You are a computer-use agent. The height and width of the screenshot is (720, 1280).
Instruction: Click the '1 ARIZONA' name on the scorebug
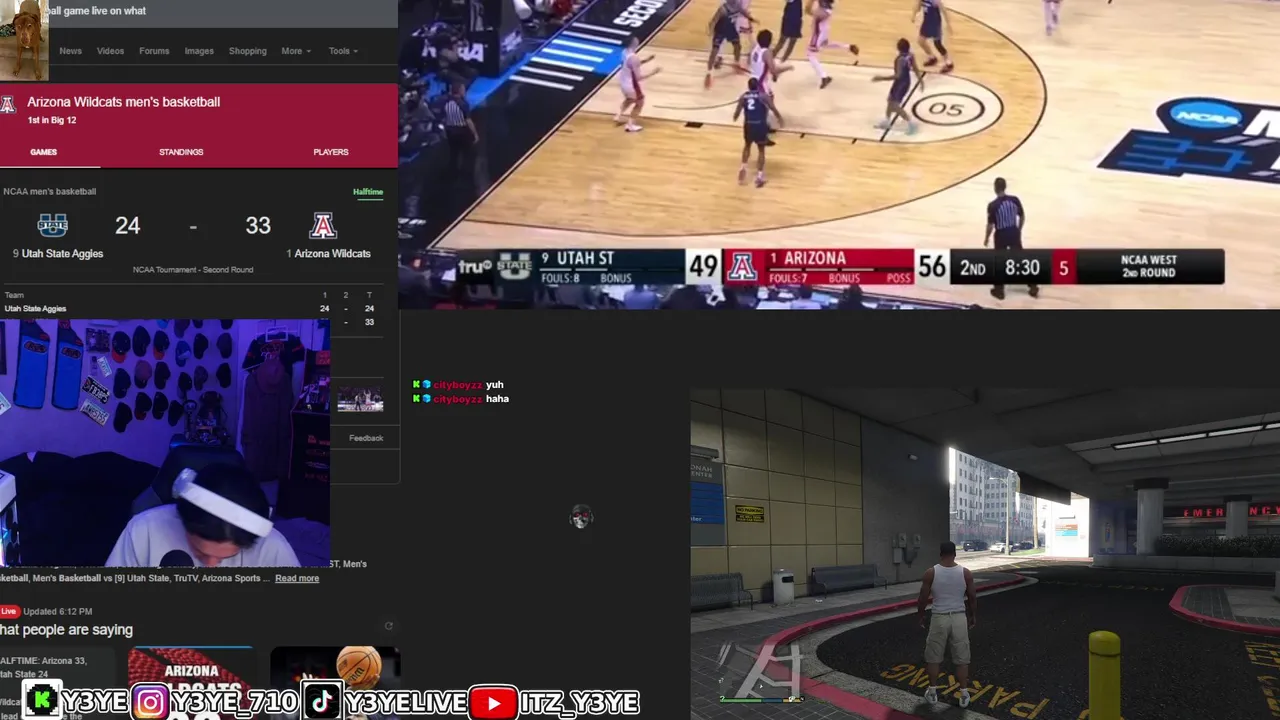807,258
